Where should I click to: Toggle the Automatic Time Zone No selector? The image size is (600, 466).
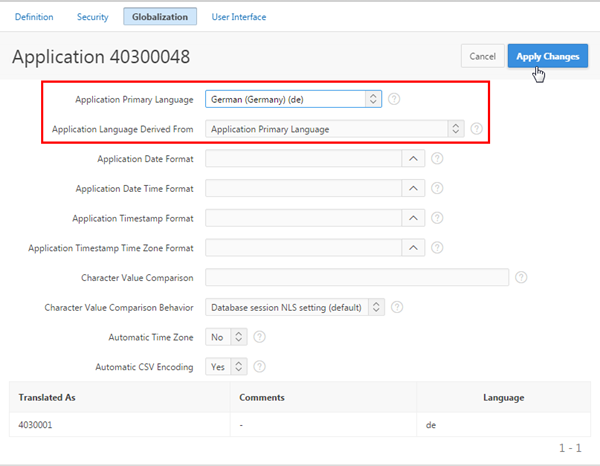pos(225,337)
